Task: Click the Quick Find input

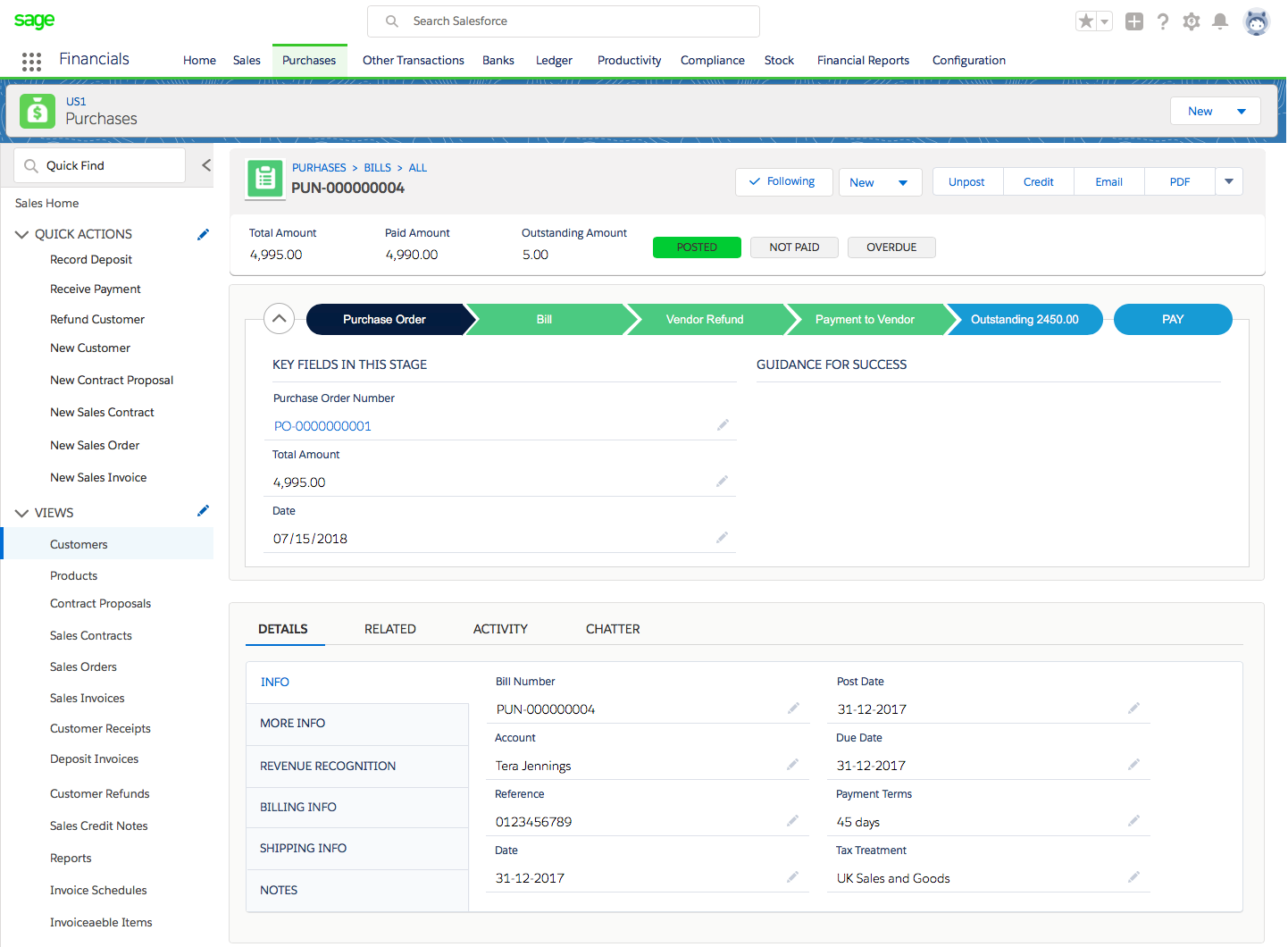Action: click(x=100, y=165)
